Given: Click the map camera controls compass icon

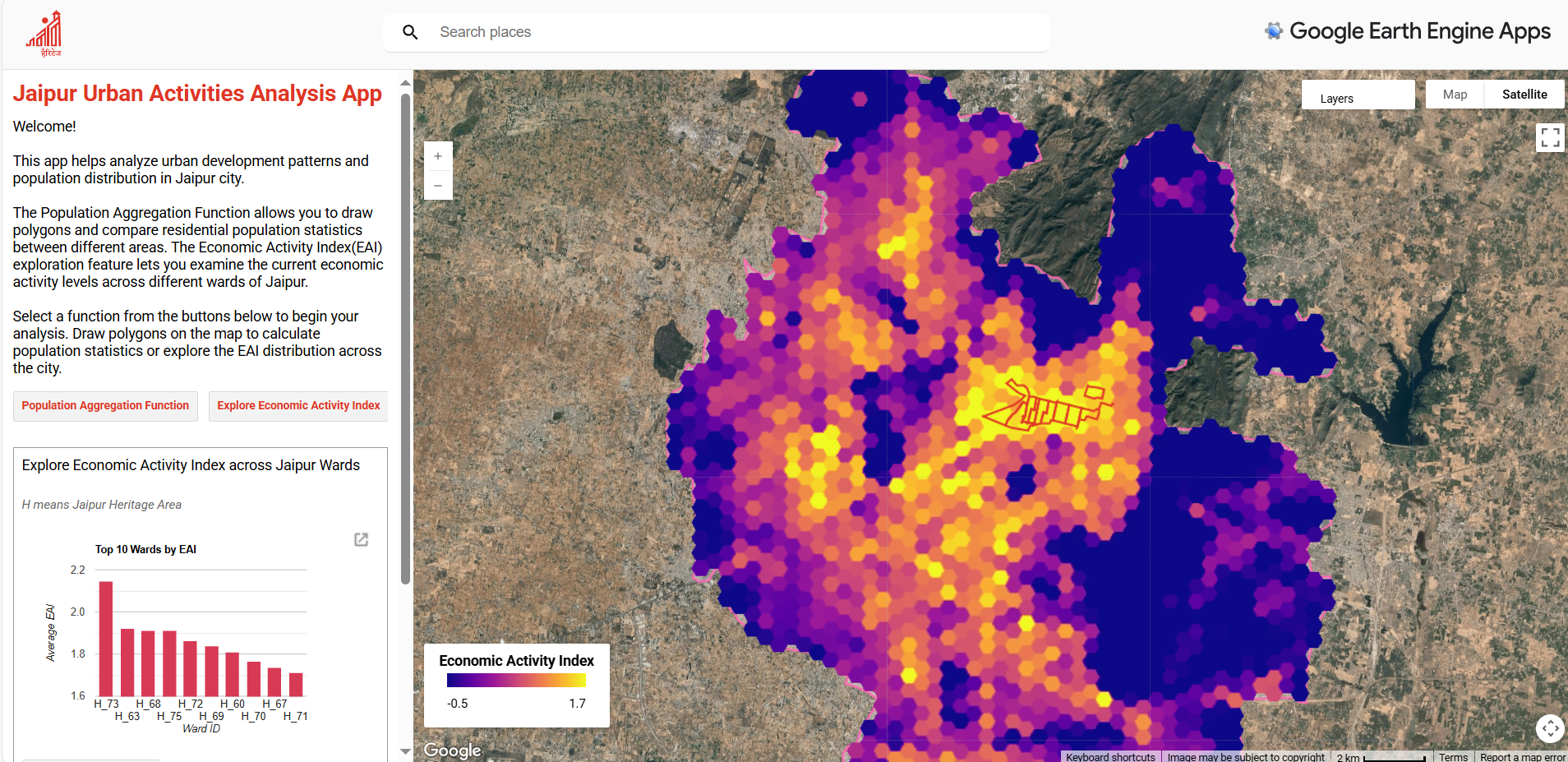Looking at the screenshot, I should 1550,727.
